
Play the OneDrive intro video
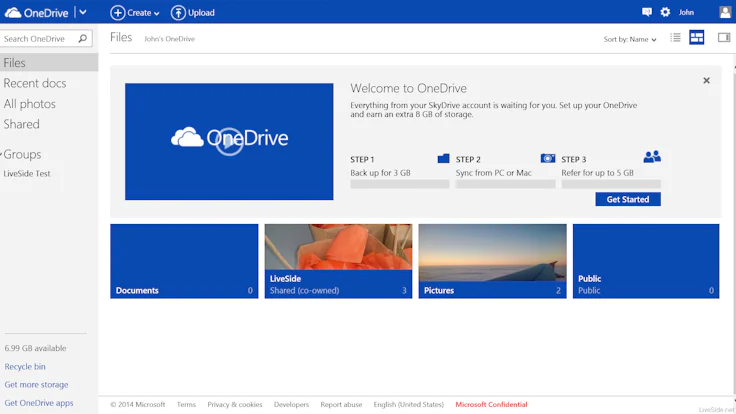click(229, 141)
